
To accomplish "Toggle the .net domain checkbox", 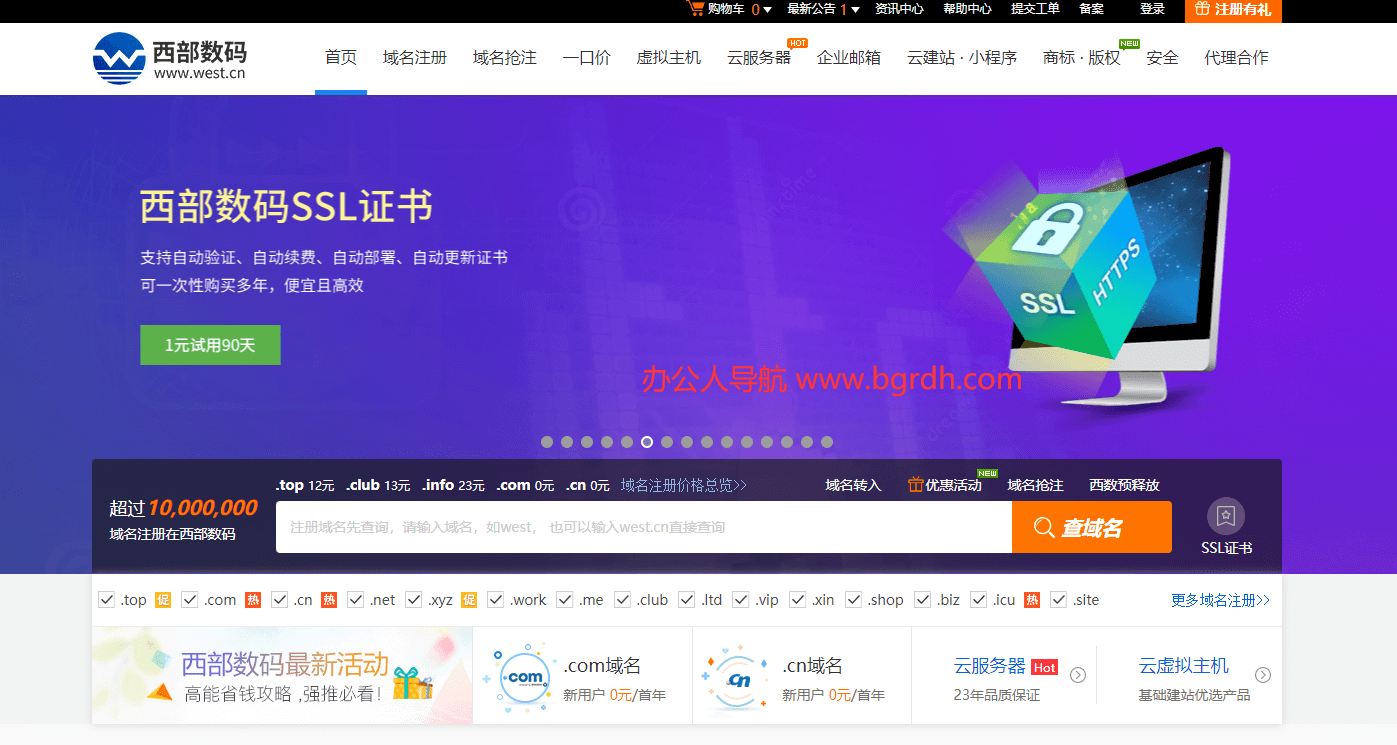I will (x=356, y=600).
